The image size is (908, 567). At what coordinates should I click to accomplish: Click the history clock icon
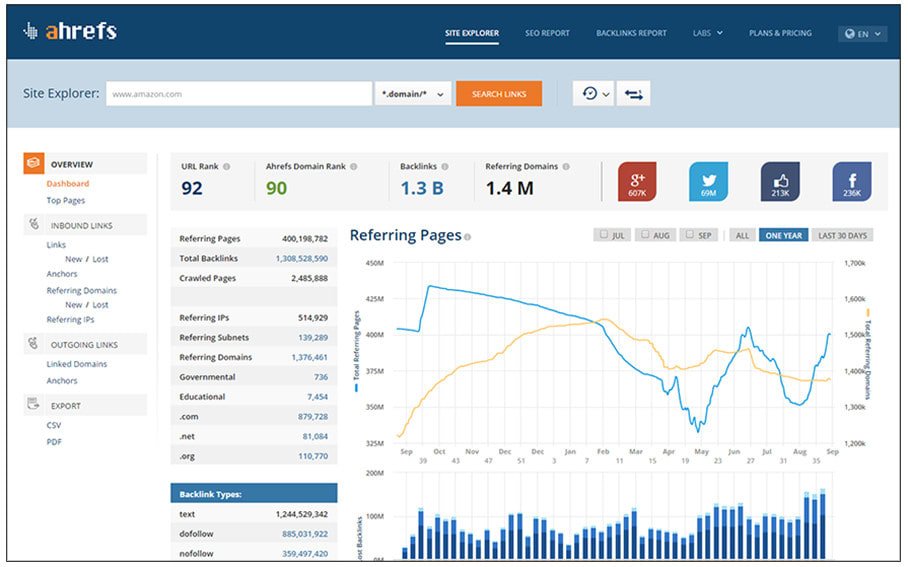590,93
